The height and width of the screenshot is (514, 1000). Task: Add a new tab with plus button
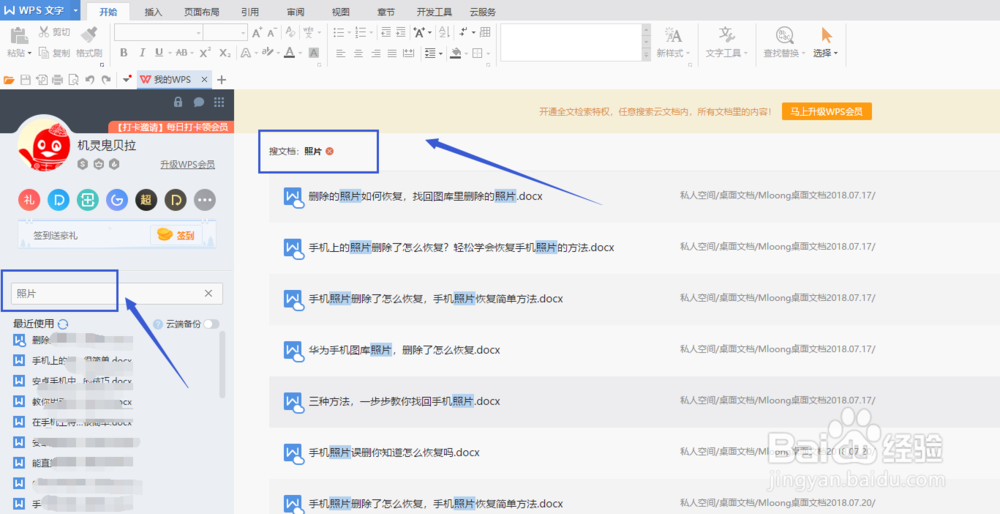pos(221,80)
